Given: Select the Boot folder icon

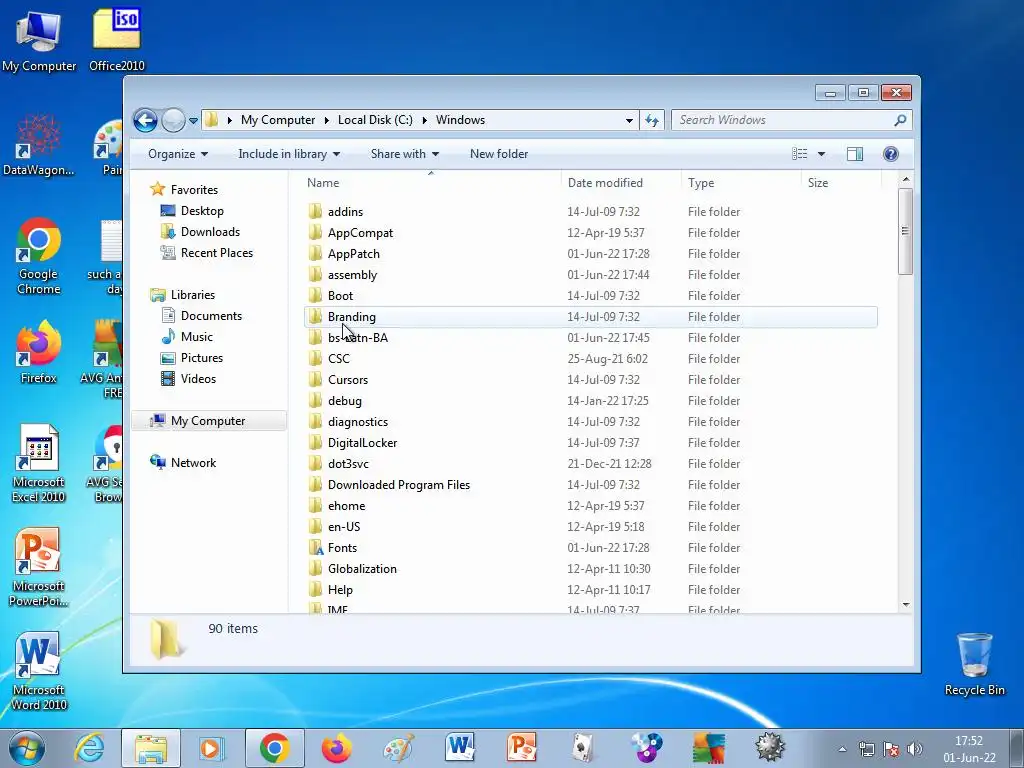Looking at the screenshot, I should click(315, 295).
